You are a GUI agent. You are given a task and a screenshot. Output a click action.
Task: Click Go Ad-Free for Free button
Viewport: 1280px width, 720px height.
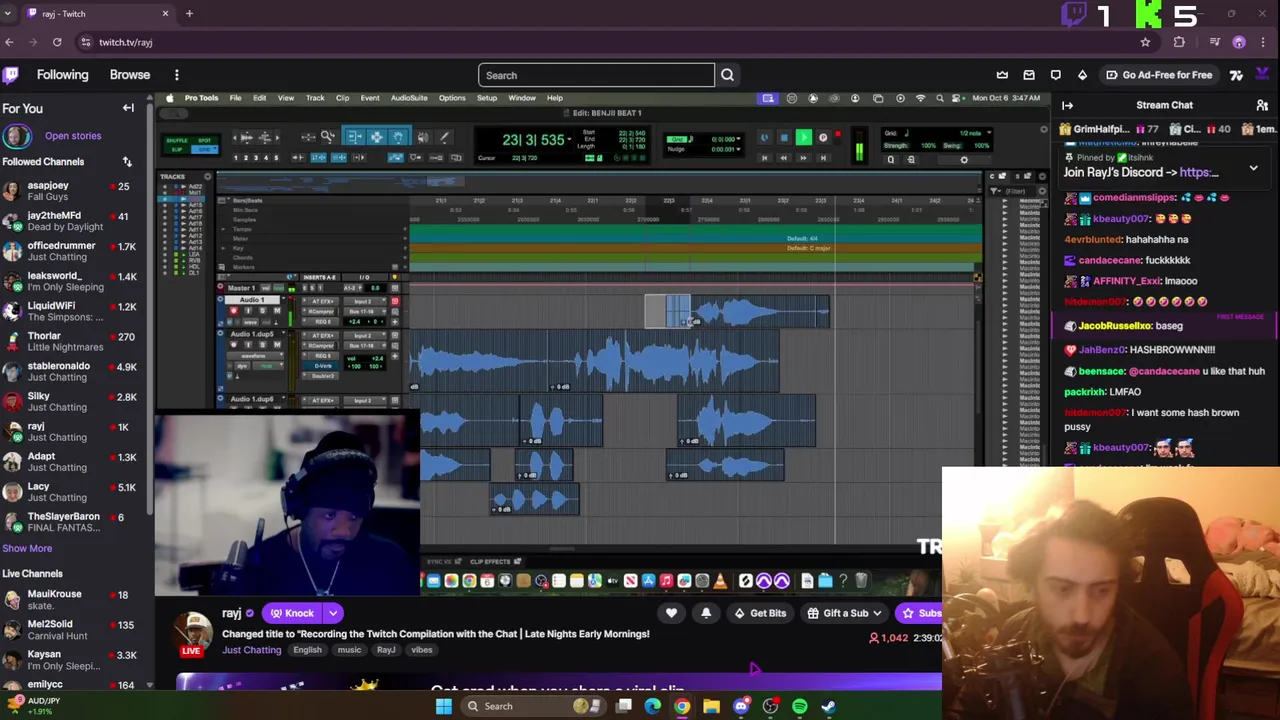point(1158,75)
